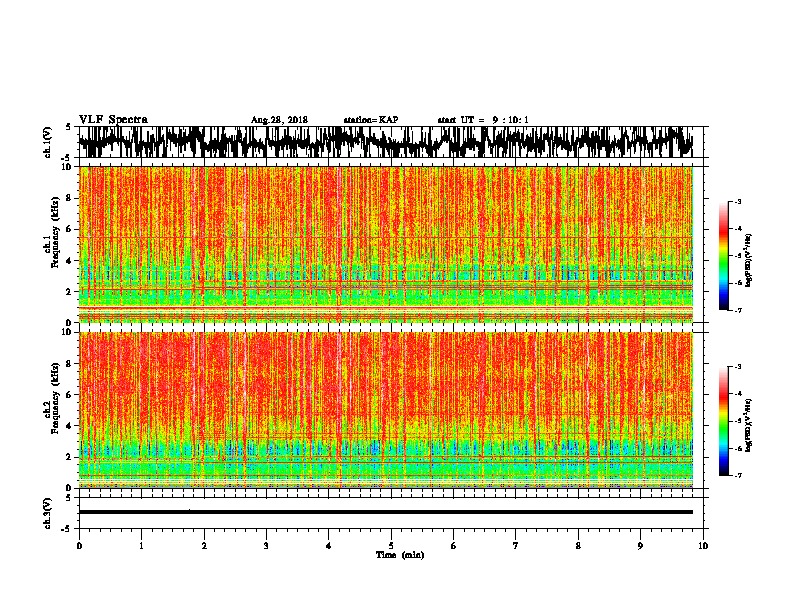Click time axis tick label '9'
This screenshot has height=612, width=792.
tap(640, 546)
